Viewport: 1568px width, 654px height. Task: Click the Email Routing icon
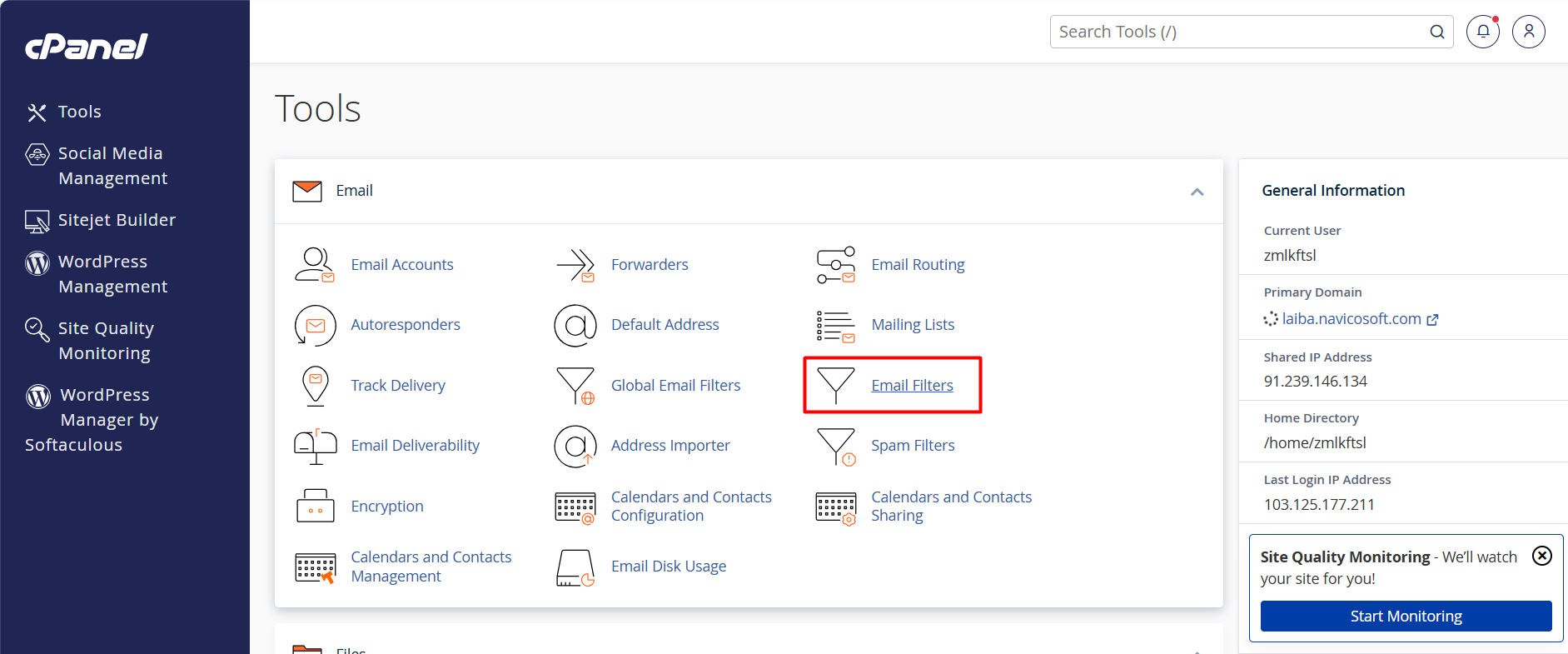click(835, 265)
